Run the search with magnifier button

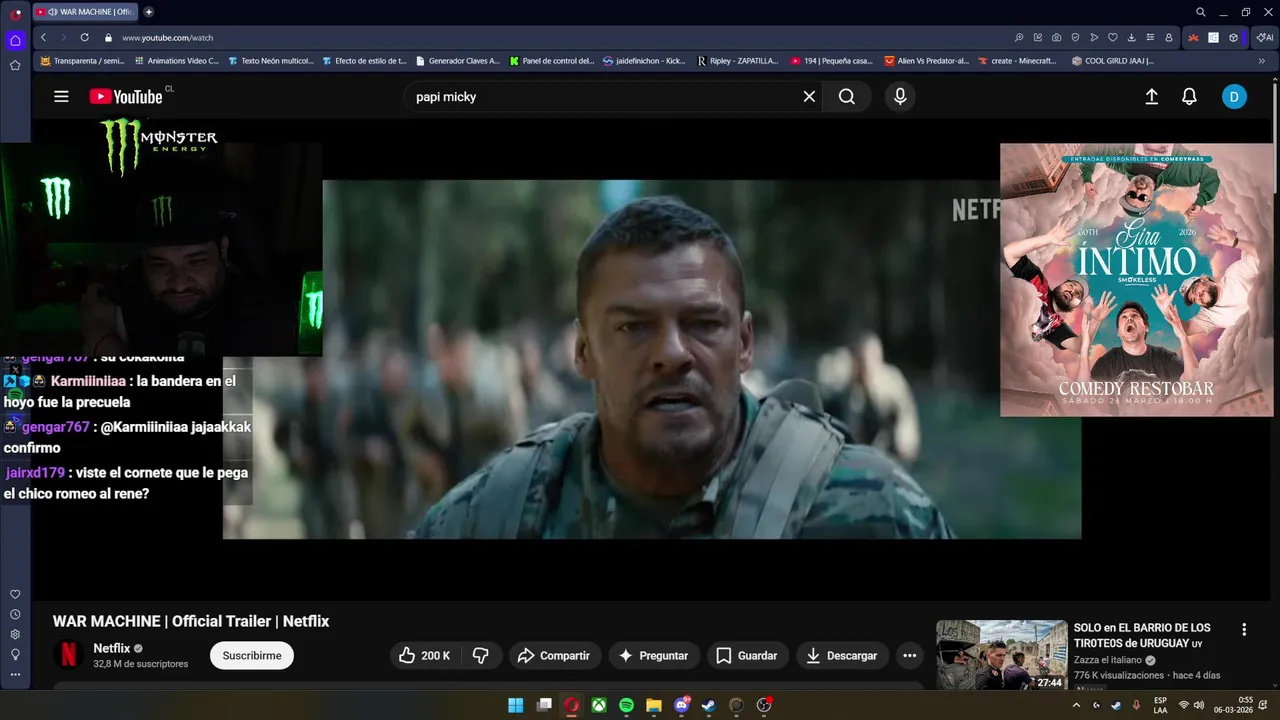(x=847, y=97)
